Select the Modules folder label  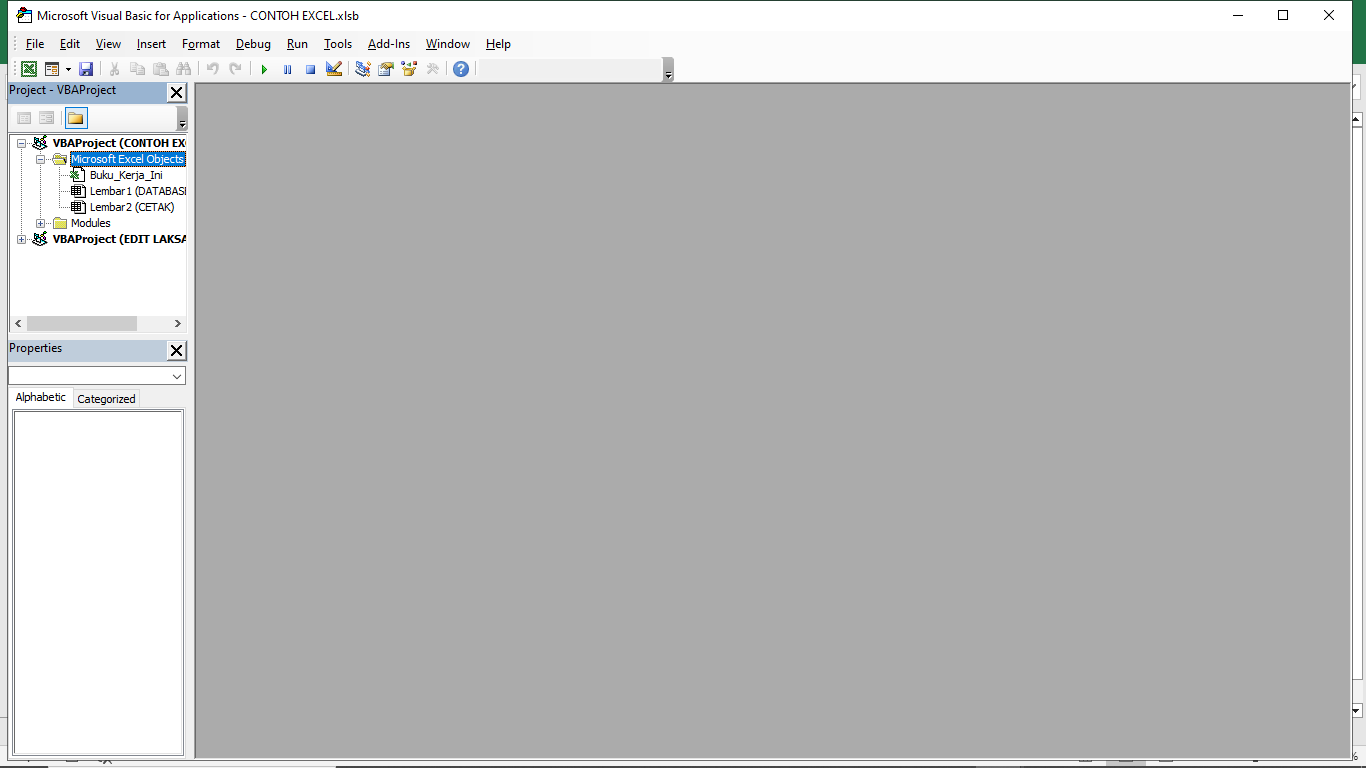91,223
